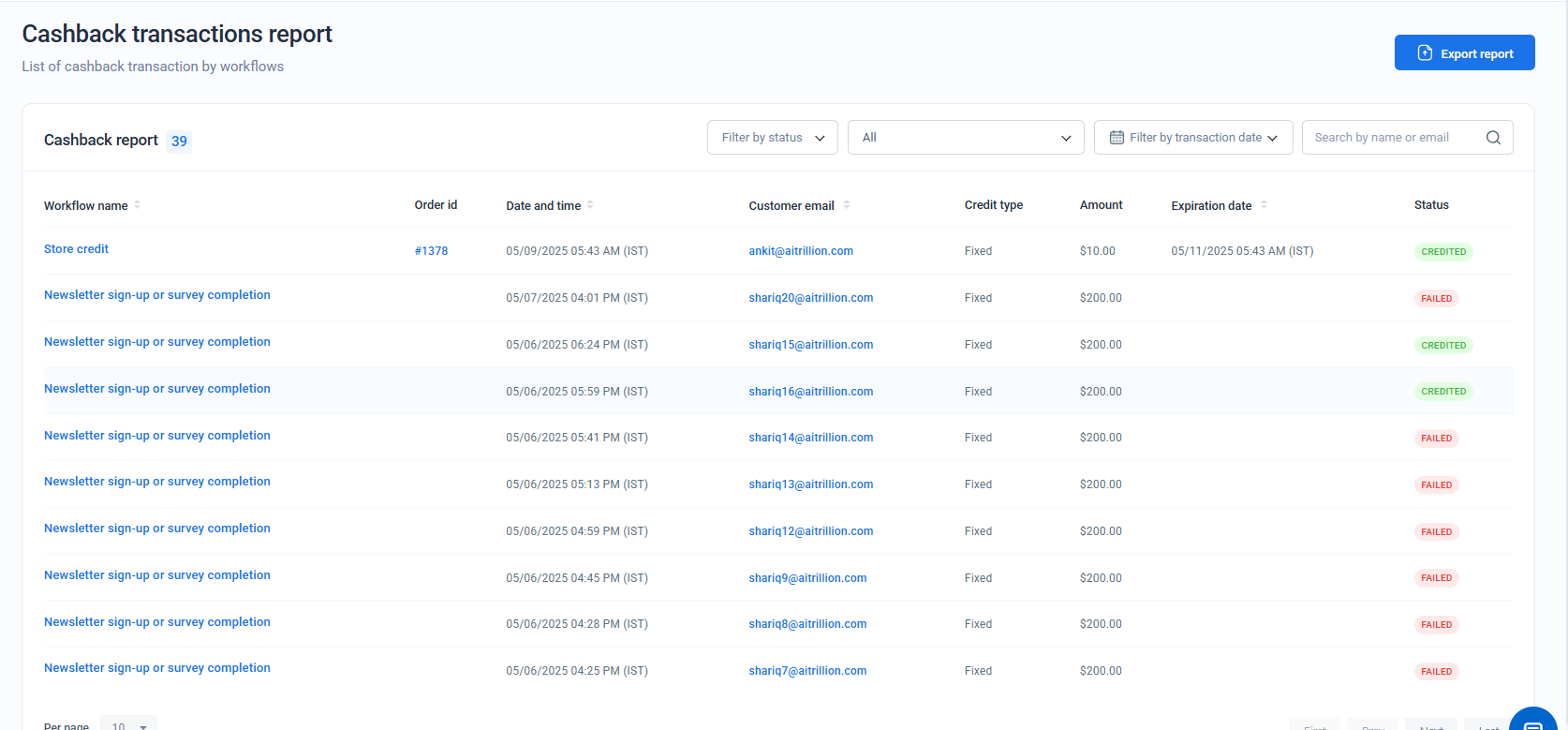Open Newsletter workflow link in shariq7 row

(157, 667)
